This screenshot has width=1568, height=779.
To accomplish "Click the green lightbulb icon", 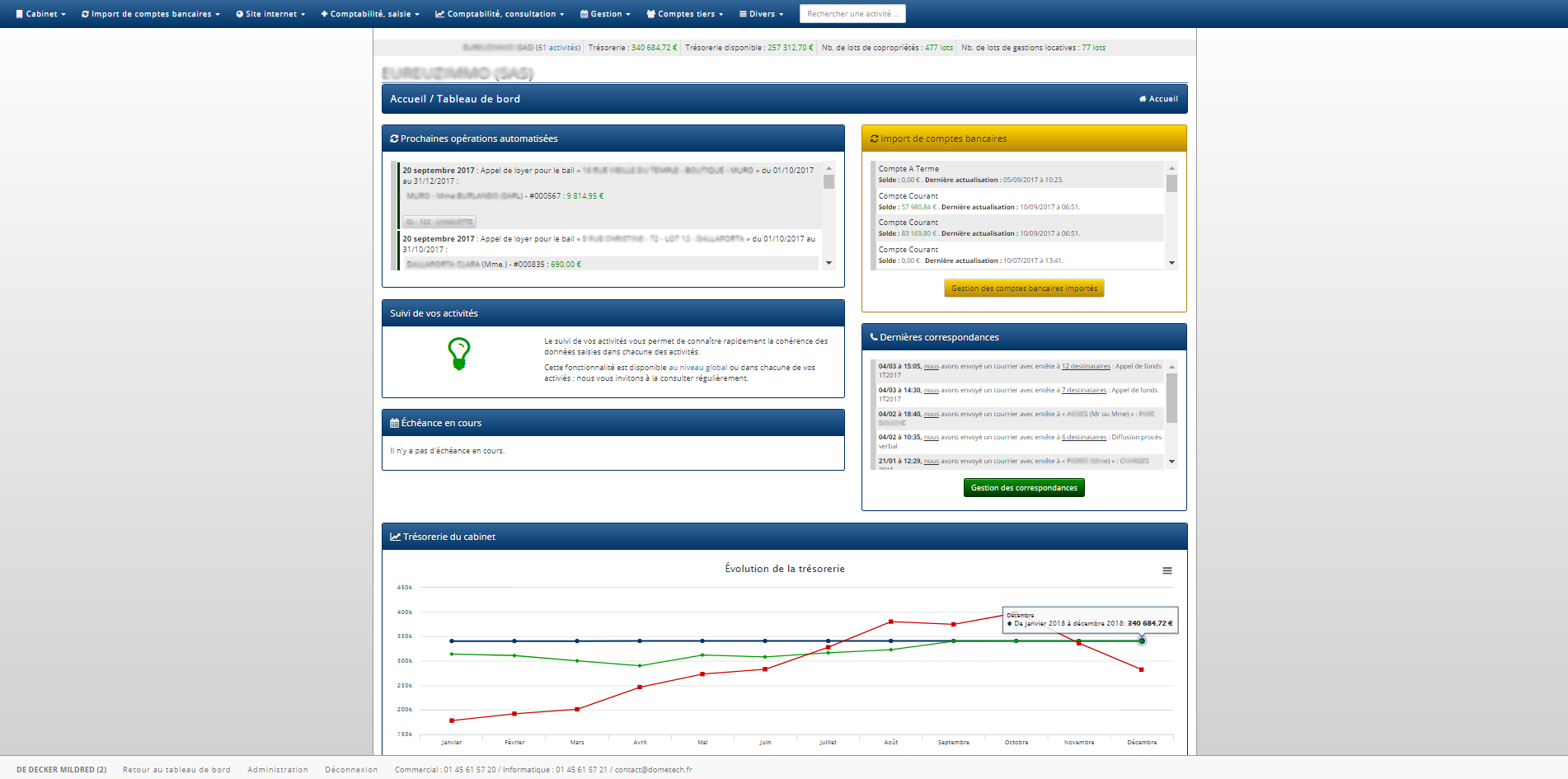I will click(x=459, y=354).
